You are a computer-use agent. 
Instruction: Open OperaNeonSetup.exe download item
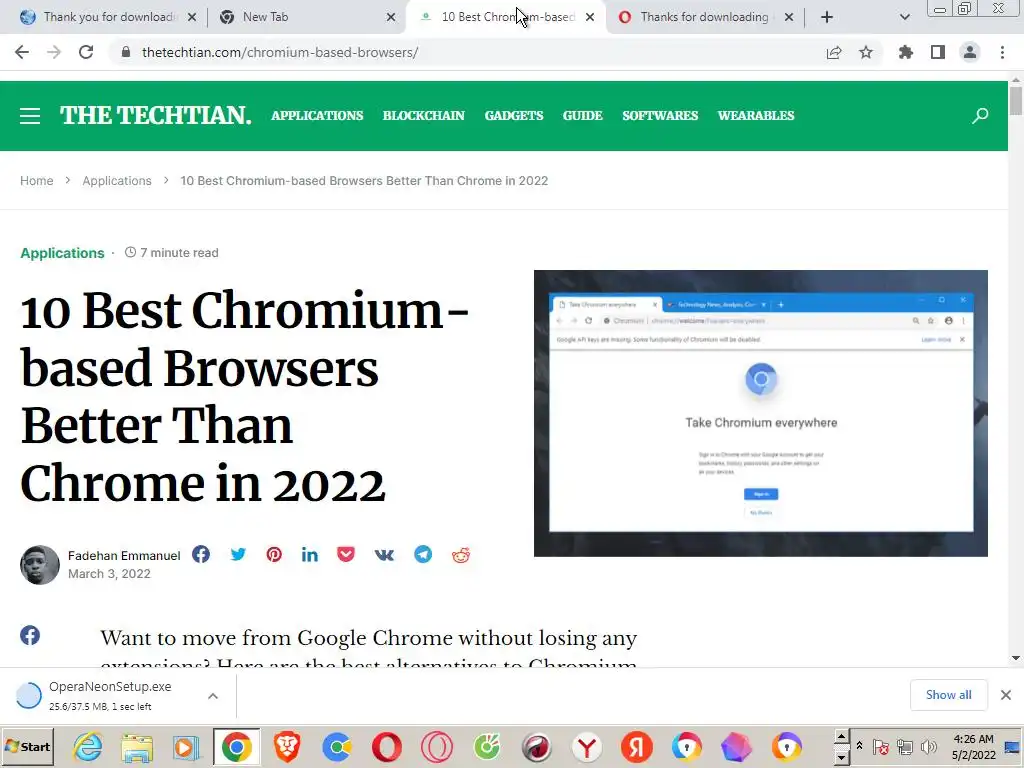110,696
